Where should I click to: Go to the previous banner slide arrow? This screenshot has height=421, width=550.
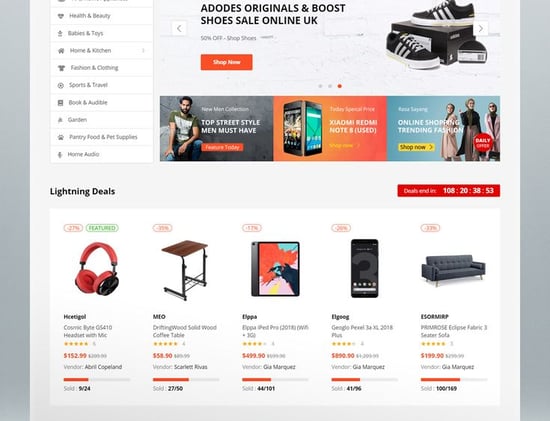pyautogui.click(x=179, y=28)
